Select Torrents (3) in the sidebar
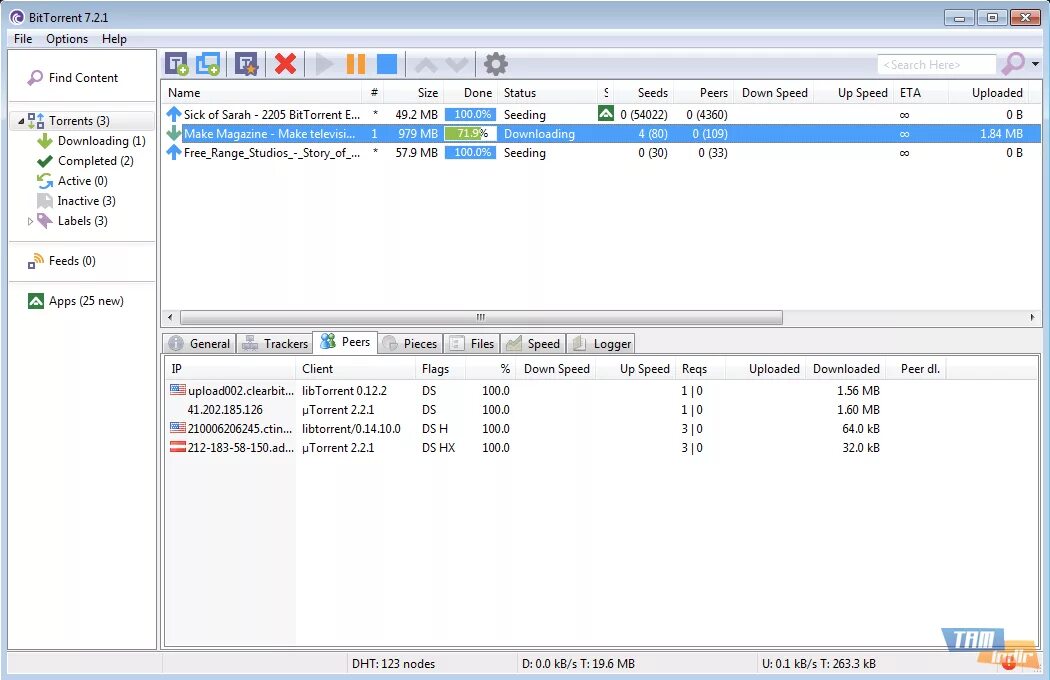Screen dimensions: 1050x680 pos(79,121)
